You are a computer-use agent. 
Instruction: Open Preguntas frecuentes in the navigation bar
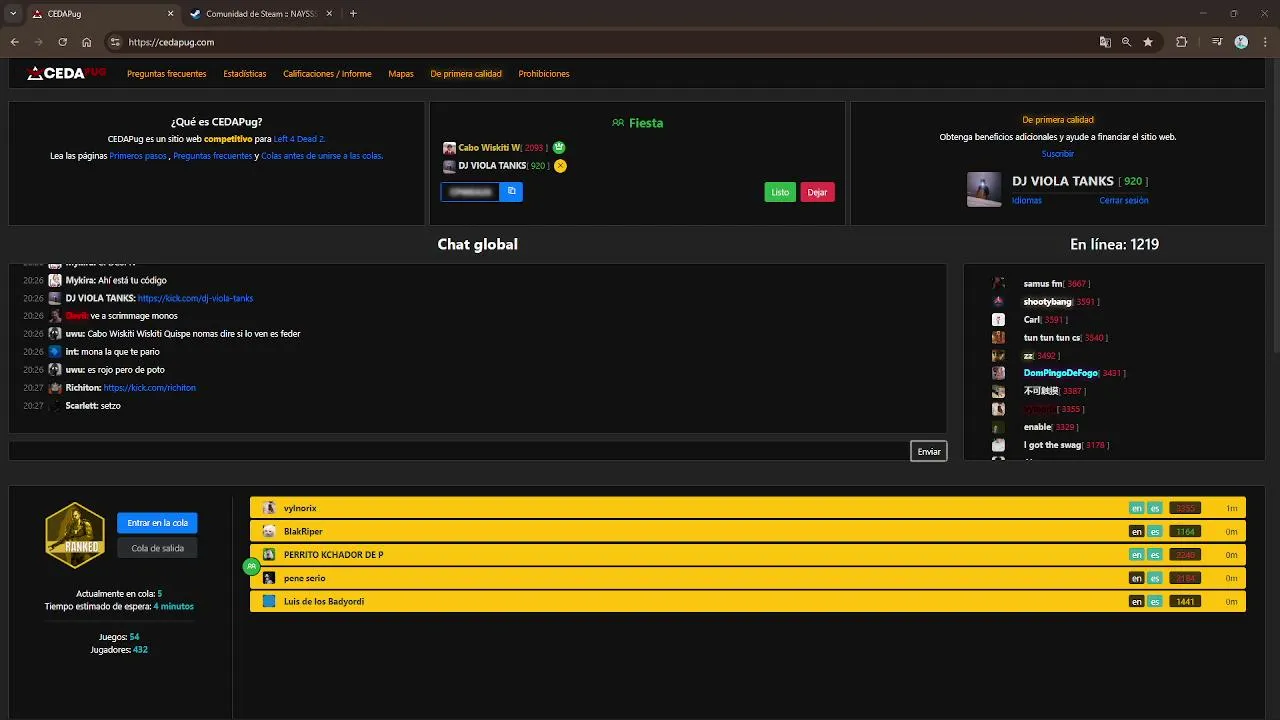(166, 74)
